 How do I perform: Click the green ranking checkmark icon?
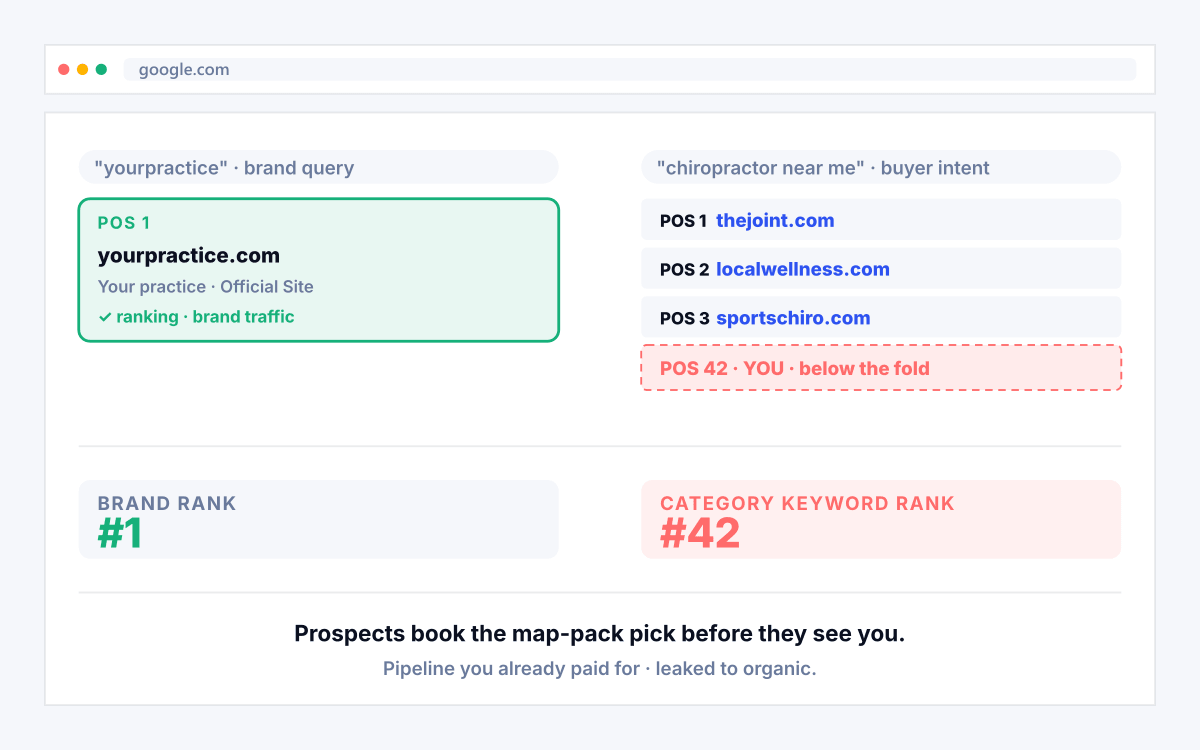(x=105, y=317)
